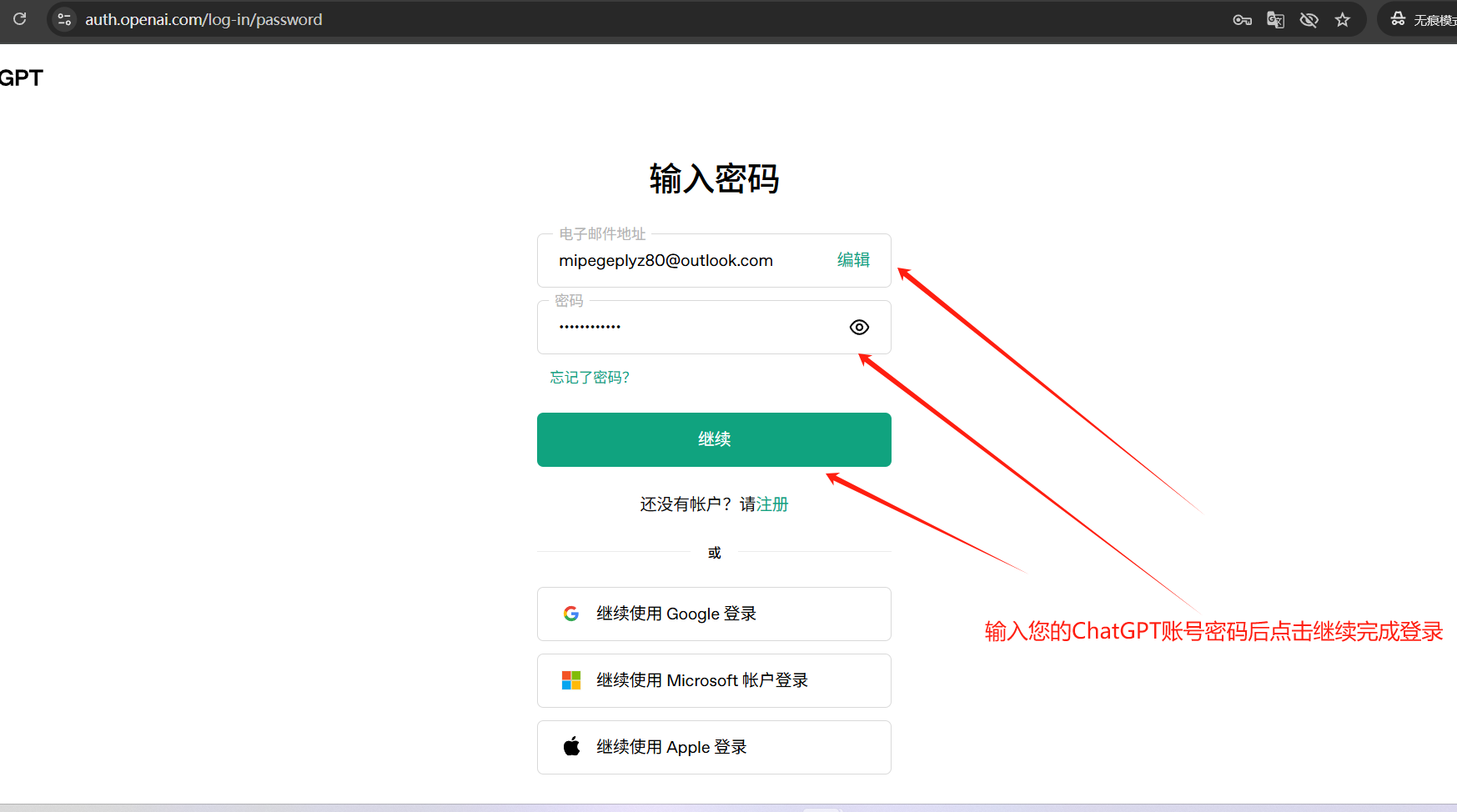Open the 忘记了密码? link
Image resolution: width=1457 pixels, height=812 pixels.
pyautogui.click(x=590, y=378)
